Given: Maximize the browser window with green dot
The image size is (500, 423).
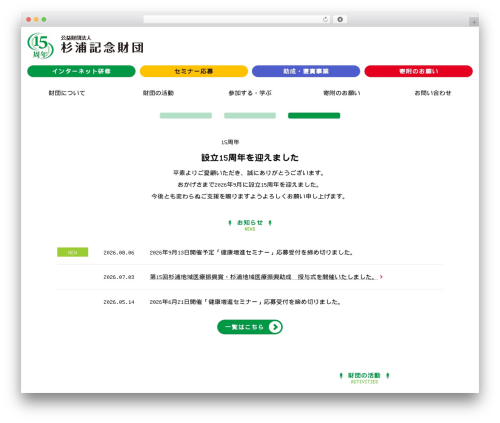Looking at the screenshot, I should [44, 19].
